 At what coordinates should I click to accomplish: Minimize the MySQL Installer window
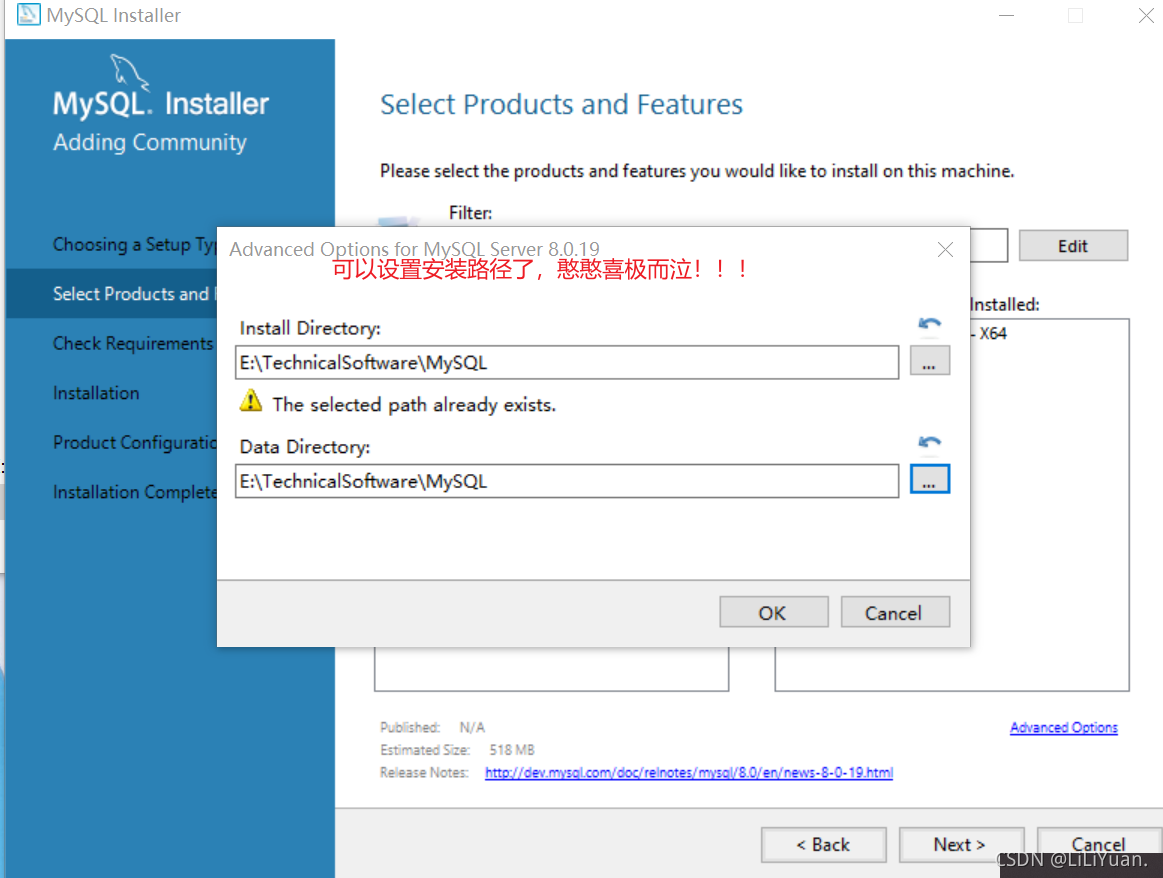1006,16
